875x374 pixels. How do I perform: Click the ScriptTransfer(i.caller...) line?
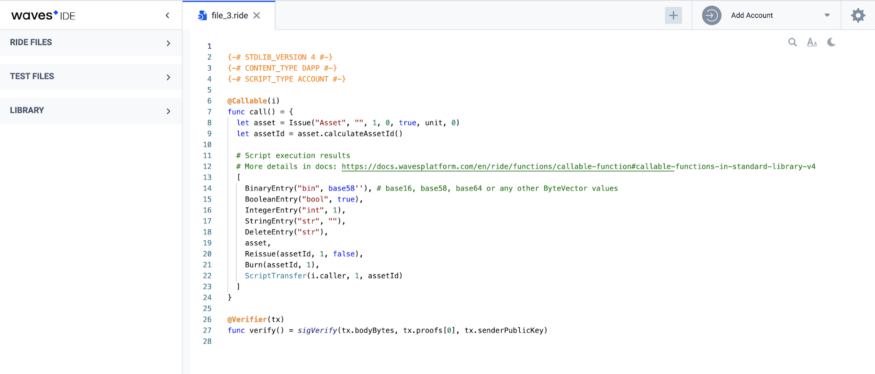324,276
